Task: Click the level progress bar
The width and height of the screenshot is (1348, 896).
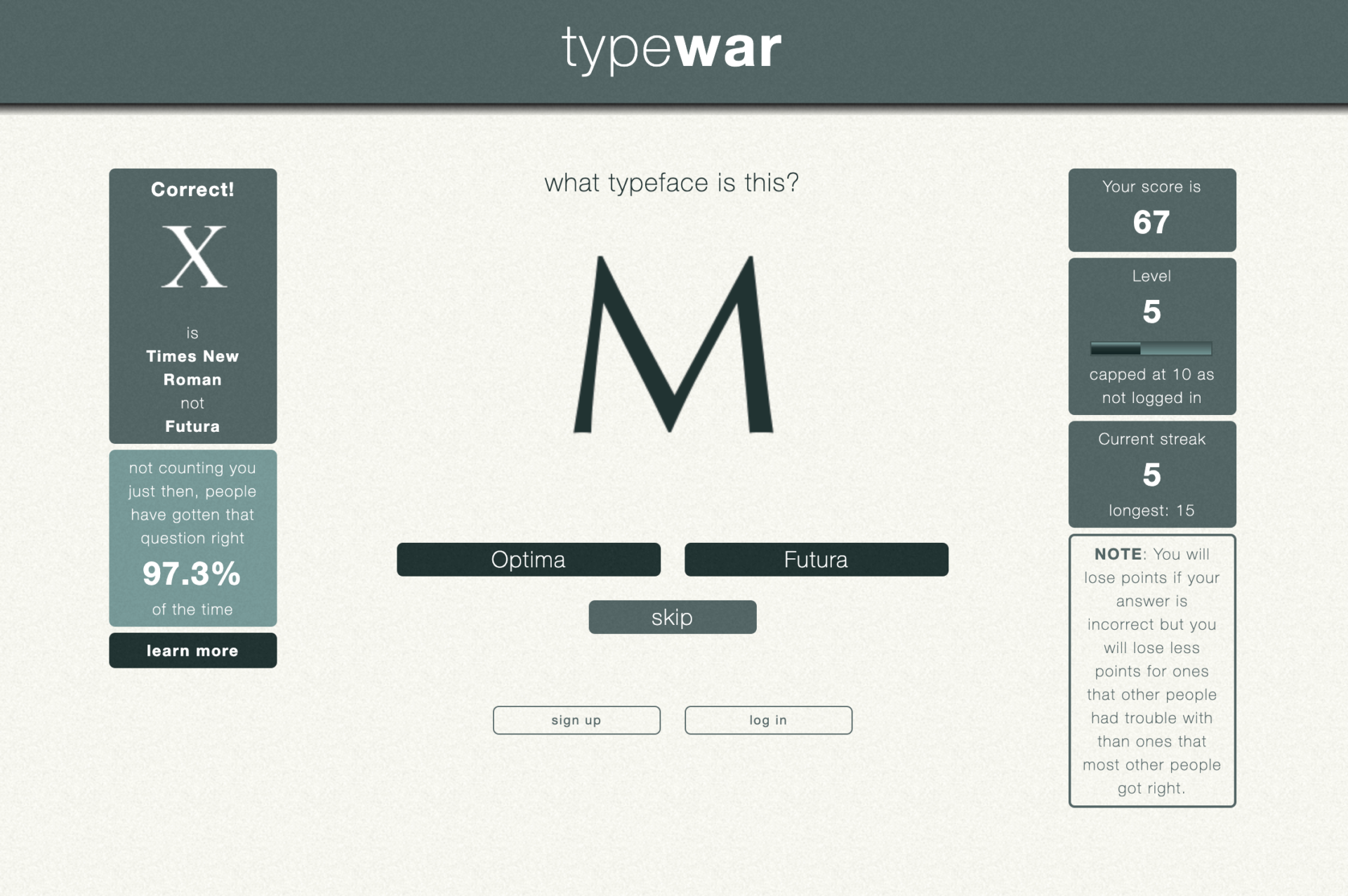Action: click(1151, 348)
